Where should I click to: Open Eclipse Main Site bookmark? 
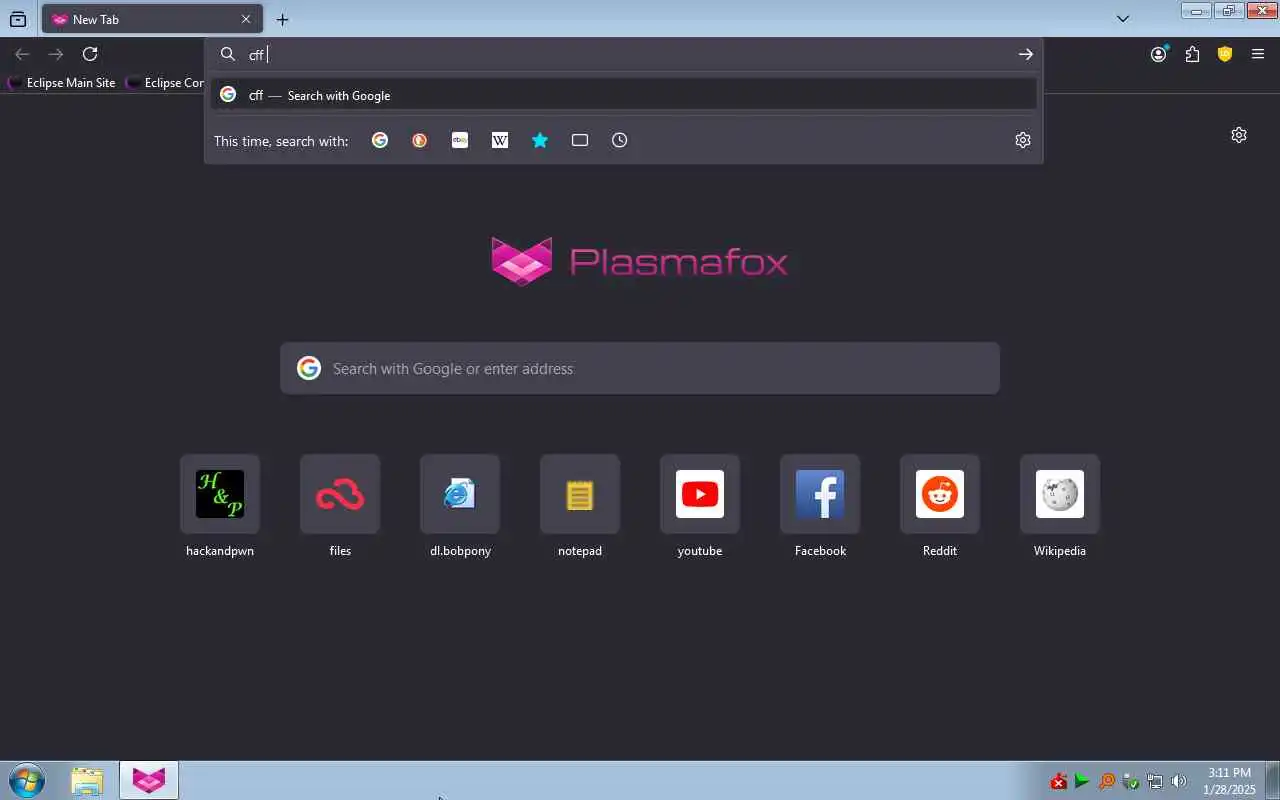62,83
